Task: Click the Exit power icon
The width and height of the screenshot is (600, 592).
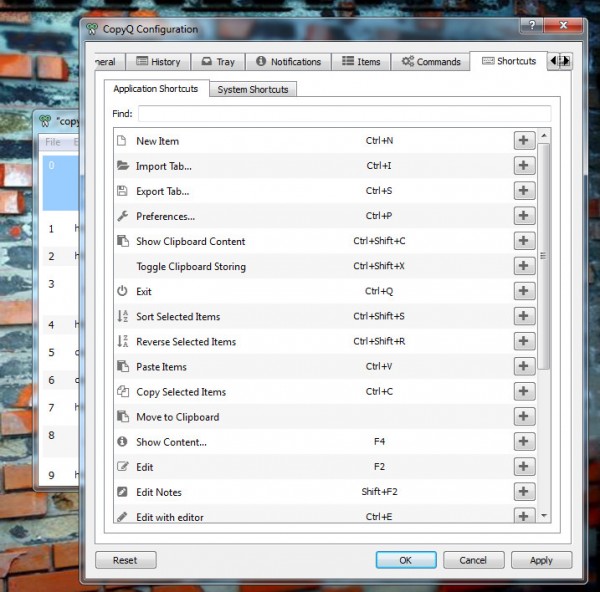Action: point(122,291)
